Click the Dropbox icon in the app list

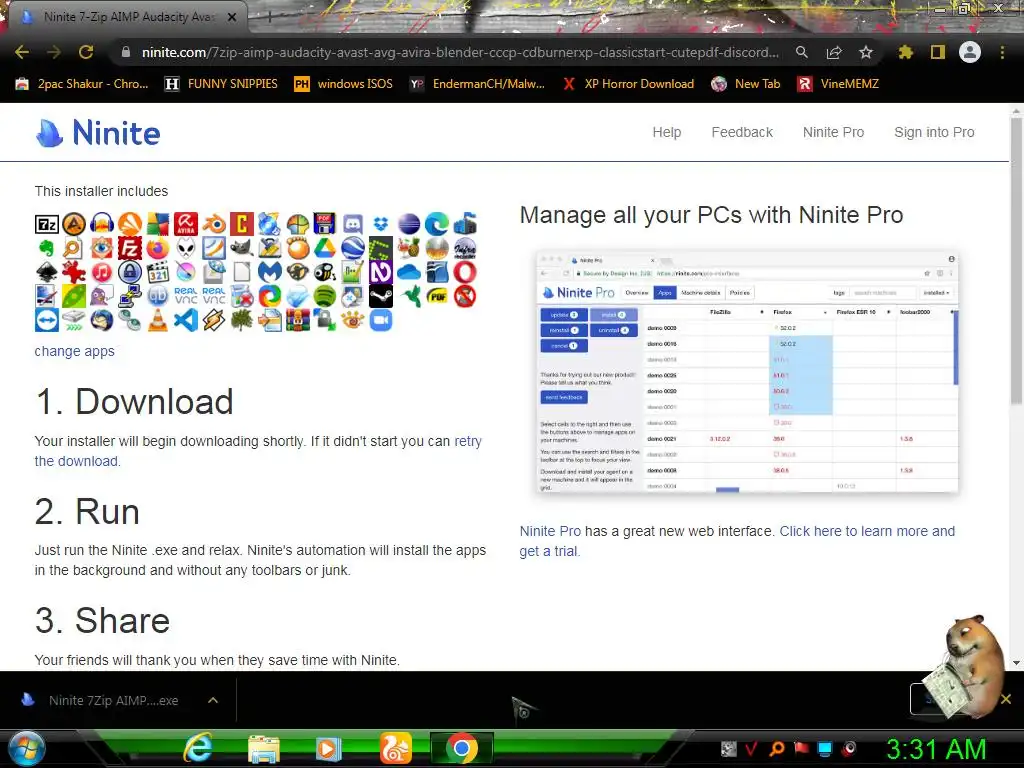(x=381, y=225)
